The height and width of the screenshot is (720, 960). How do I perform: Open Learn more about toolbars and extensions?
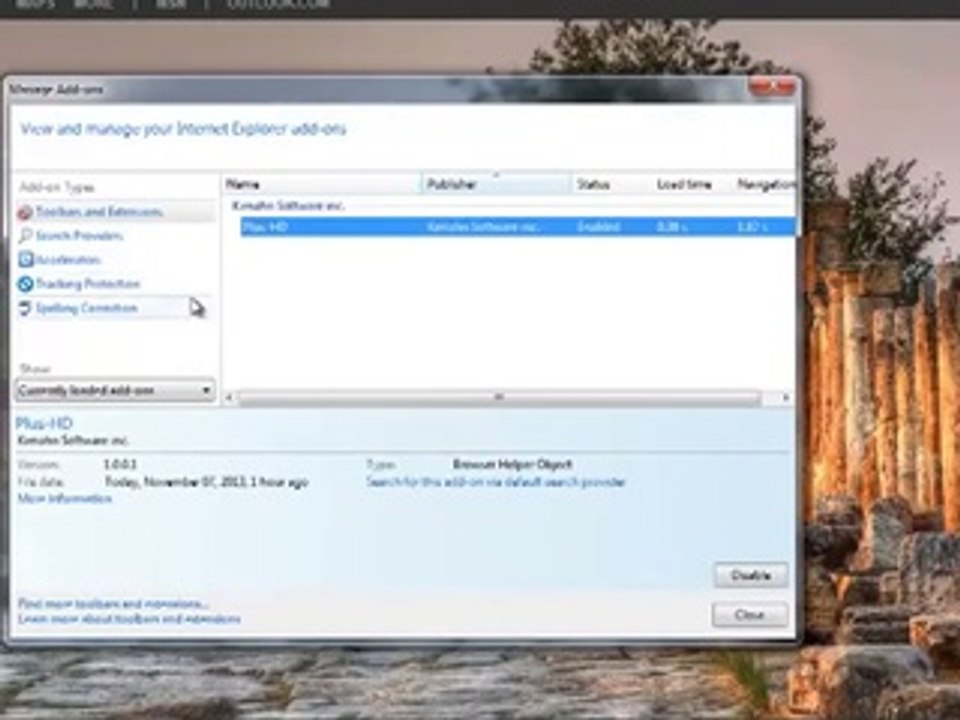tap(129, 619)
